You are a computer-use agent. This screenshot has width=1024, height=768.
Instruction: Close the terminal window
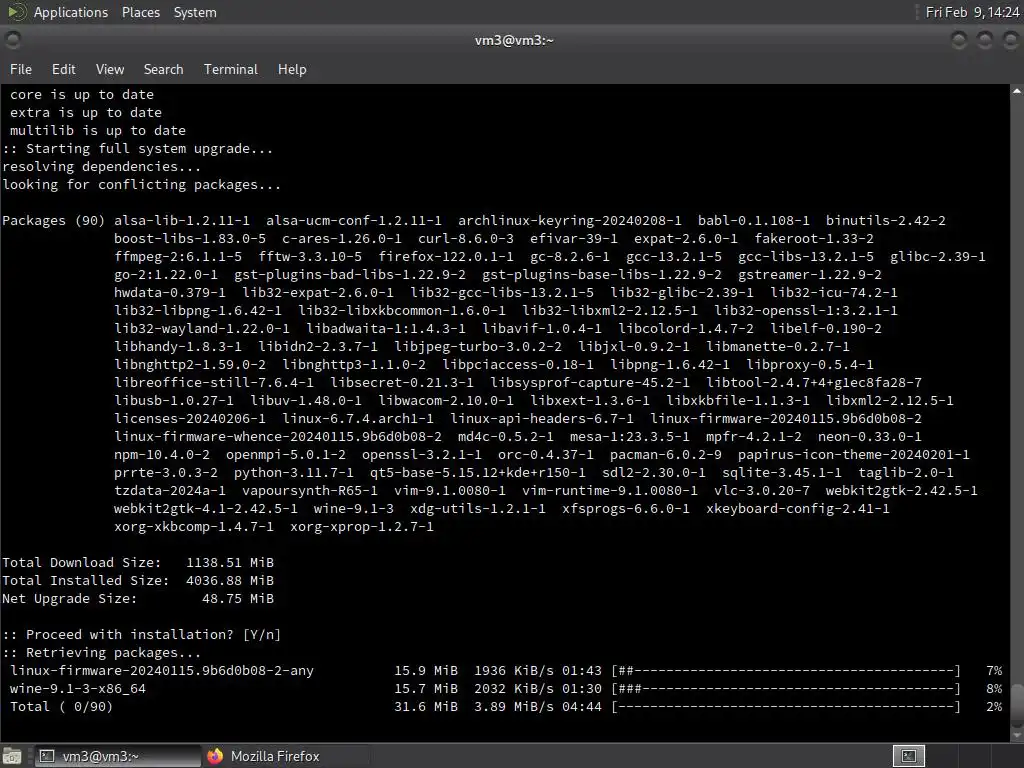coord(1010,40)
